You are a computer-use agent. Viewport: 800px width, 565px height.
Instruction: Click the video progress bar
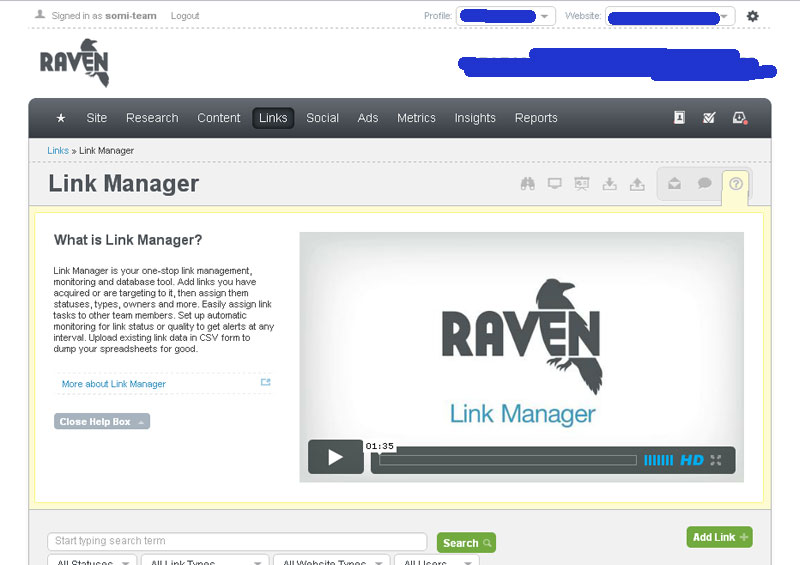(x=508, y=461)
